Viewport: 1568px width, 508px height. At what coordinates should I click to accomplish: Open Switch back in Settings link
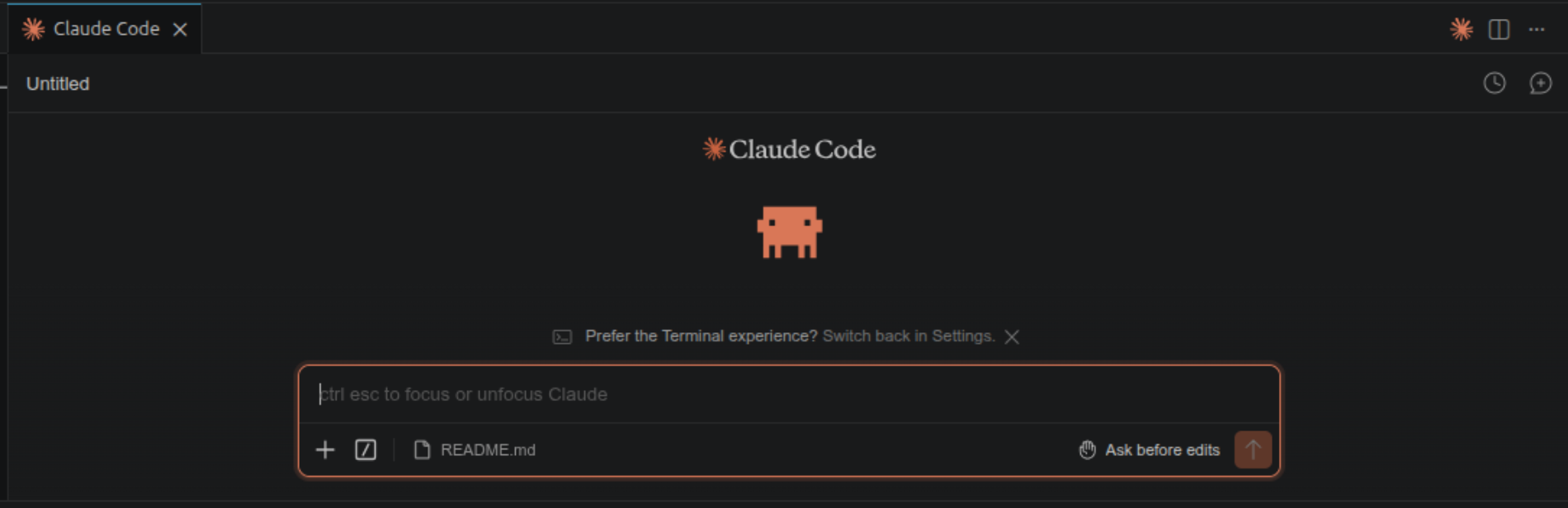coord(908,336)
